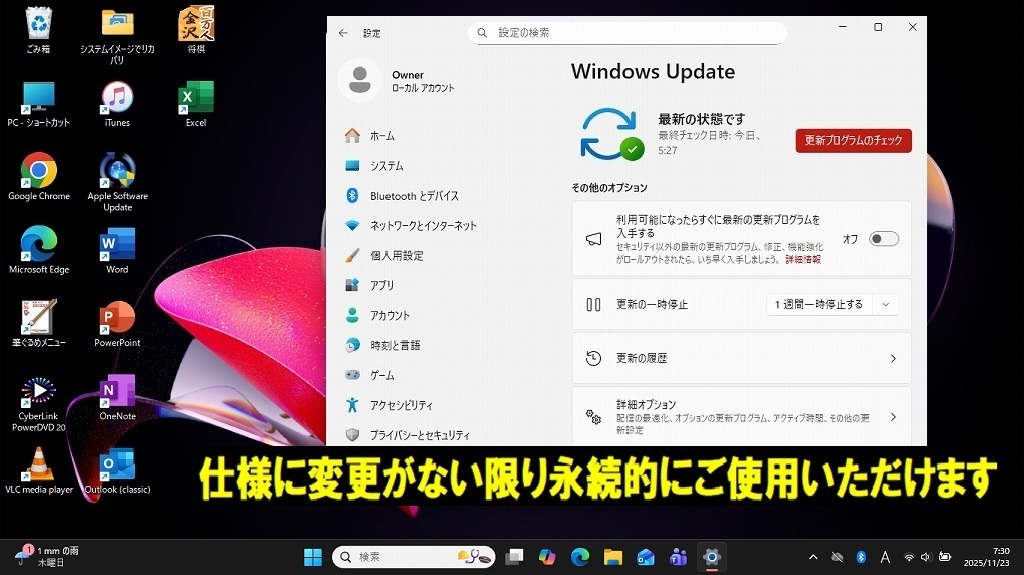The height and width of the screenshot is (575, 1024).
Task: Click the Settings gear on the taskbar
Action: tap(712, 557)
